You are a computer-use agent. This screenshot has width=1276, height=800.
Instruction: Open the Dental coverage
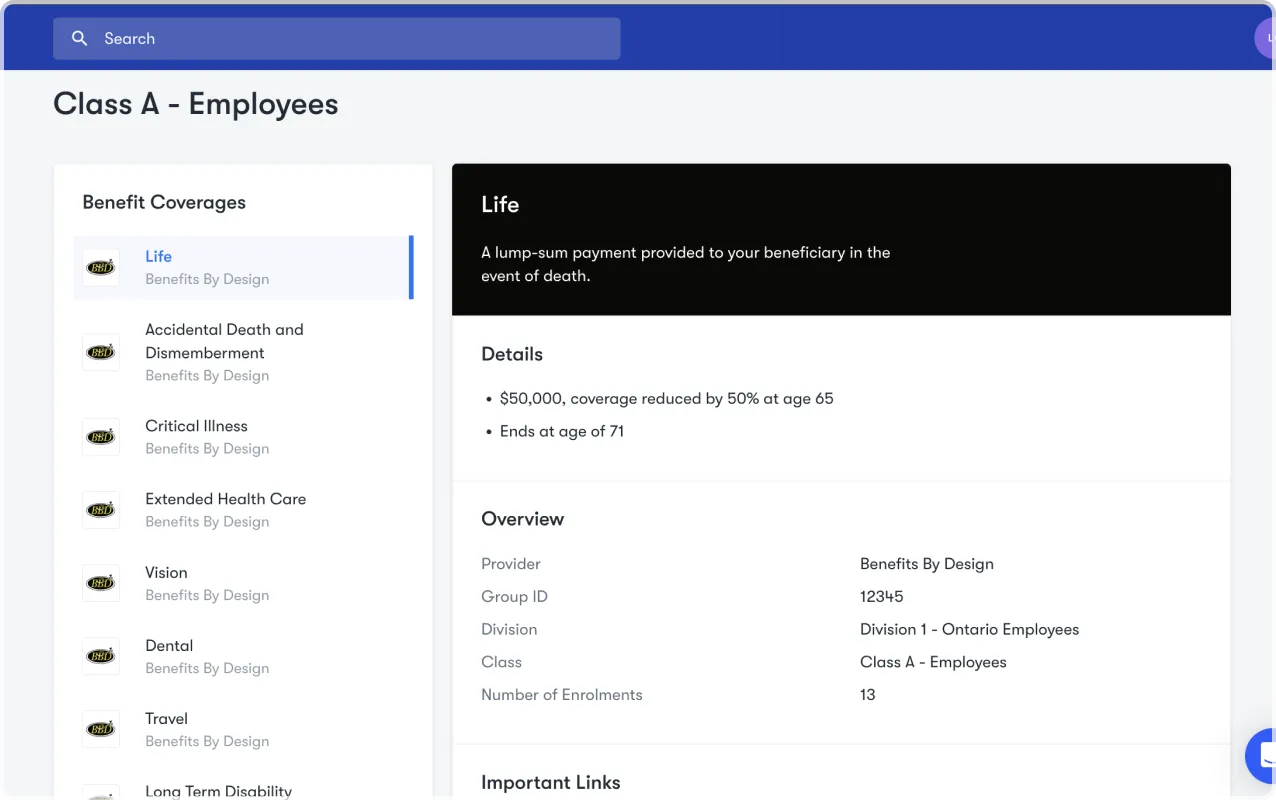[243, 656]
